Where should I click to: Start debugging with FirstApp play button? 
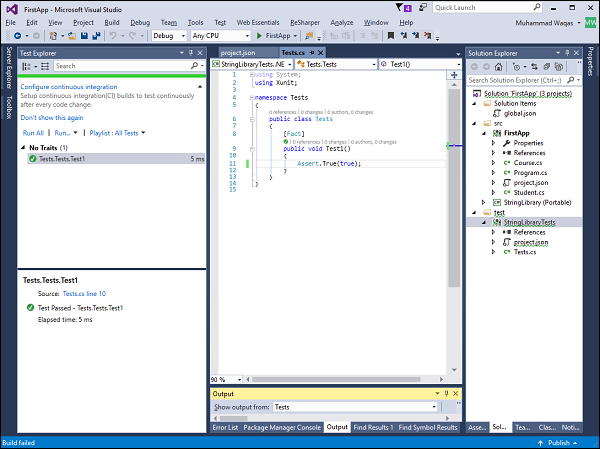coord(259,35)
